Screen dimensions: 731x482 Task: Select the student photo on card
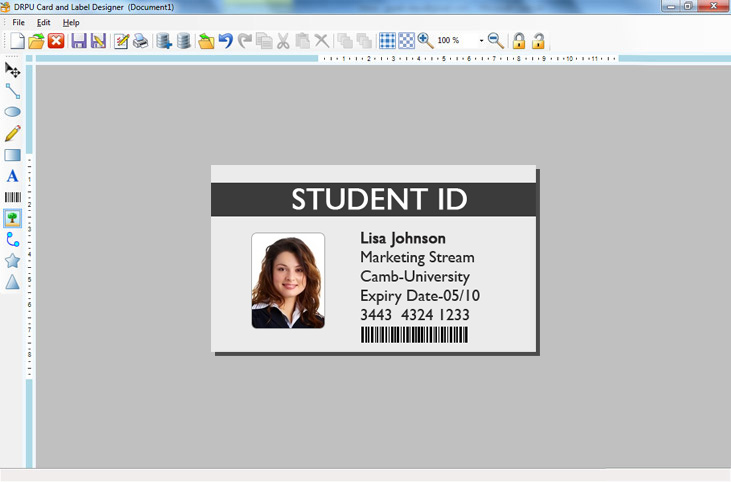click(288, 281)
